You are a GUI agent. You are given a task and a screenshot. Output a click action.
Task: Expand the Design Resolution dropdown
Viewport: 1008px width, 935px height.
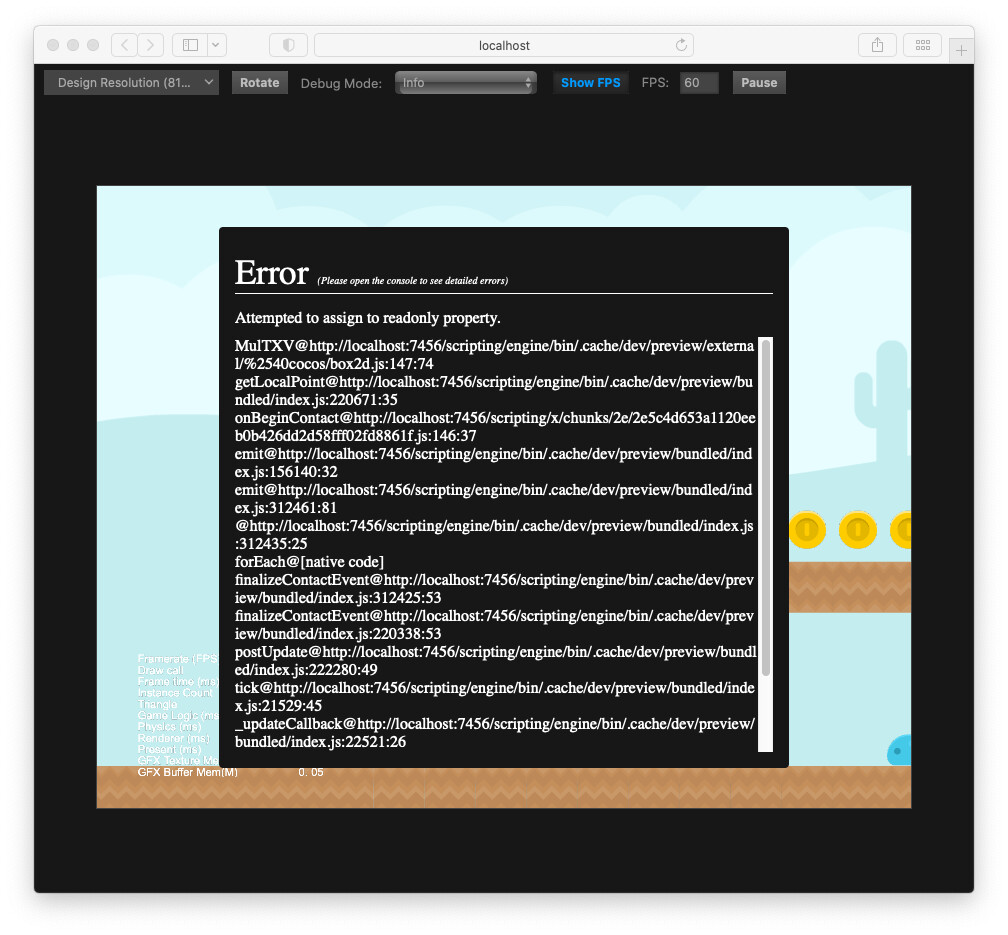tap(131, 83)
